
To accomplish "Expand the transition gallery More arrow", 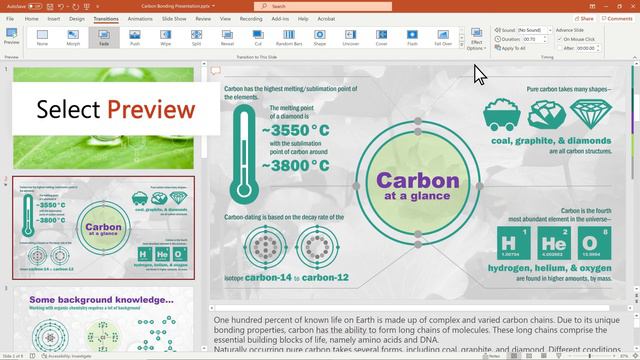I will click(462, 45).
